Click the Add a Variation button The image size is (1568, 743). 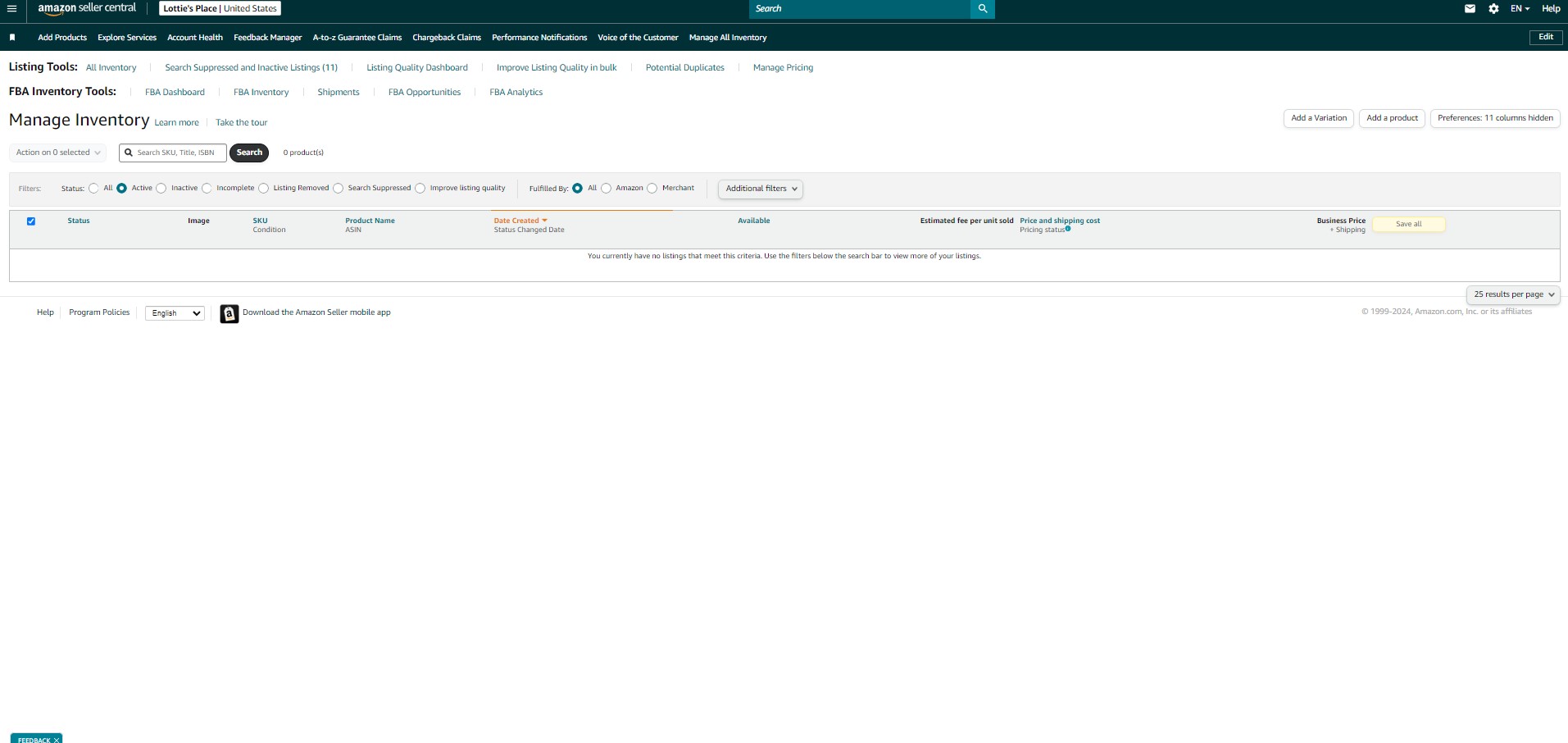(1319, 118)
